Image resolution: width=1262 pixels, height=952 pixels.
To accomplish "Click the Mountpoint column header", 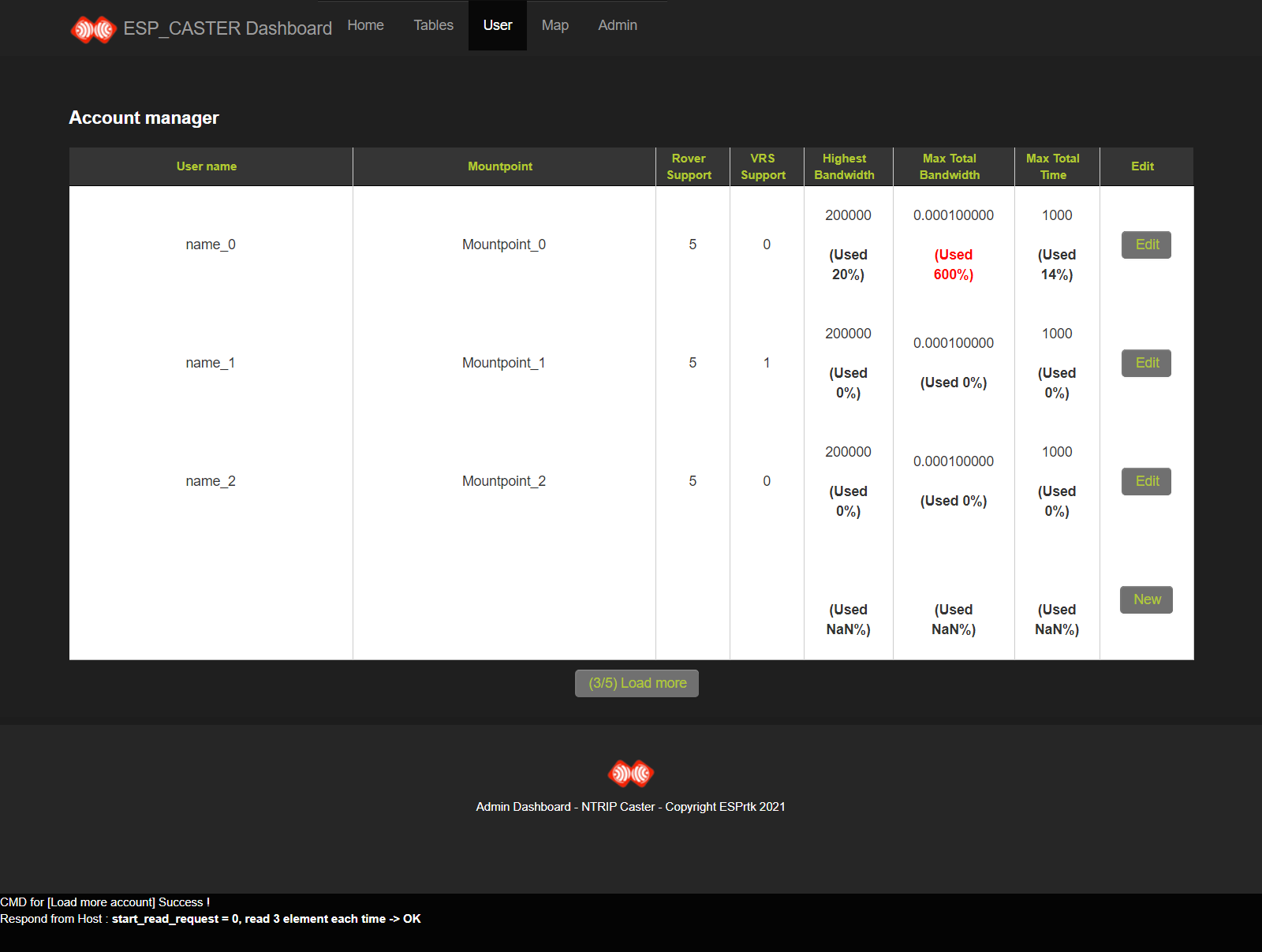I will coord(500,166).
